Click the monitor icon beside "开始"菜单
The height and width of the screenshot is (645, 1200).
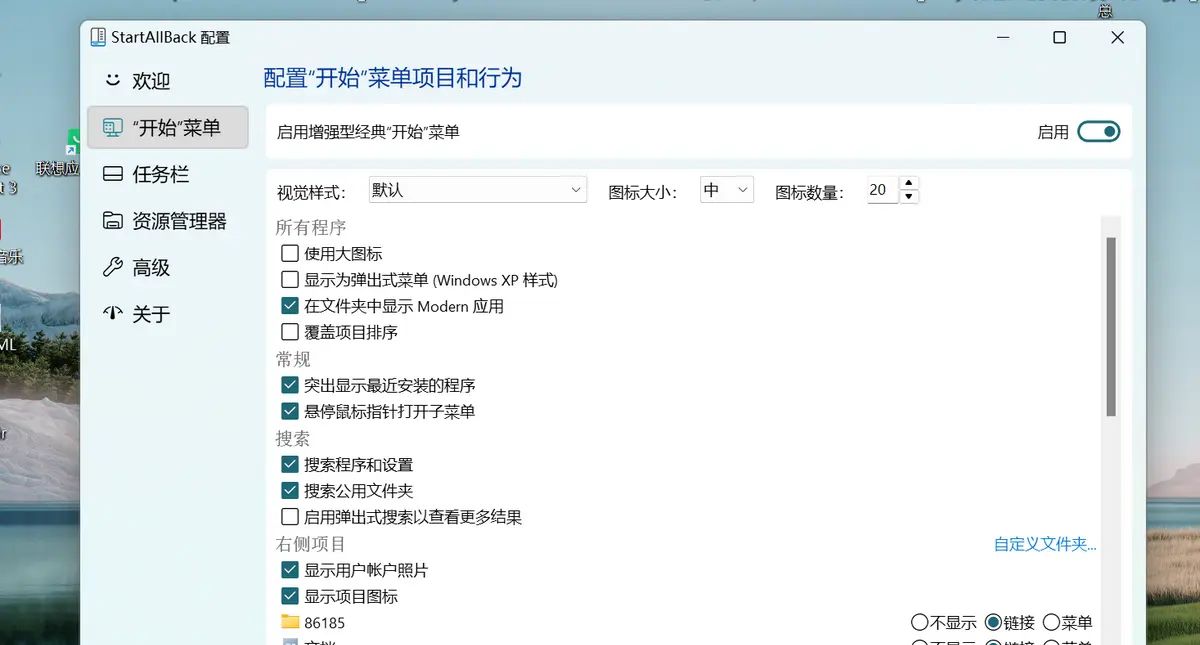click(x=113, y=127)
